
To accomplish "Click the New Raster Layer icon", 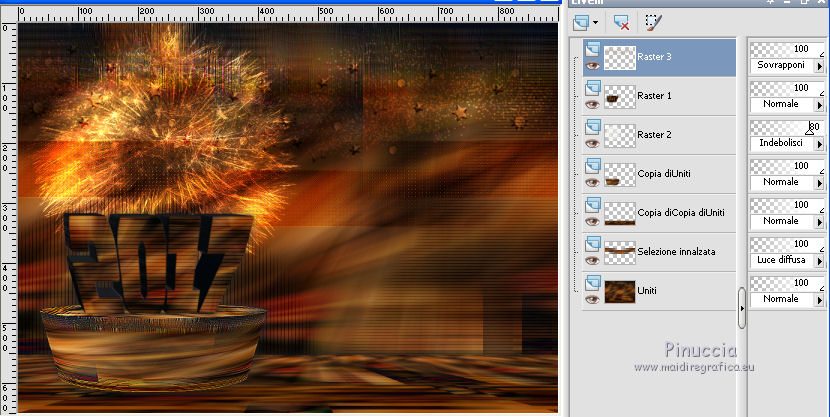I will coord(582,22).
